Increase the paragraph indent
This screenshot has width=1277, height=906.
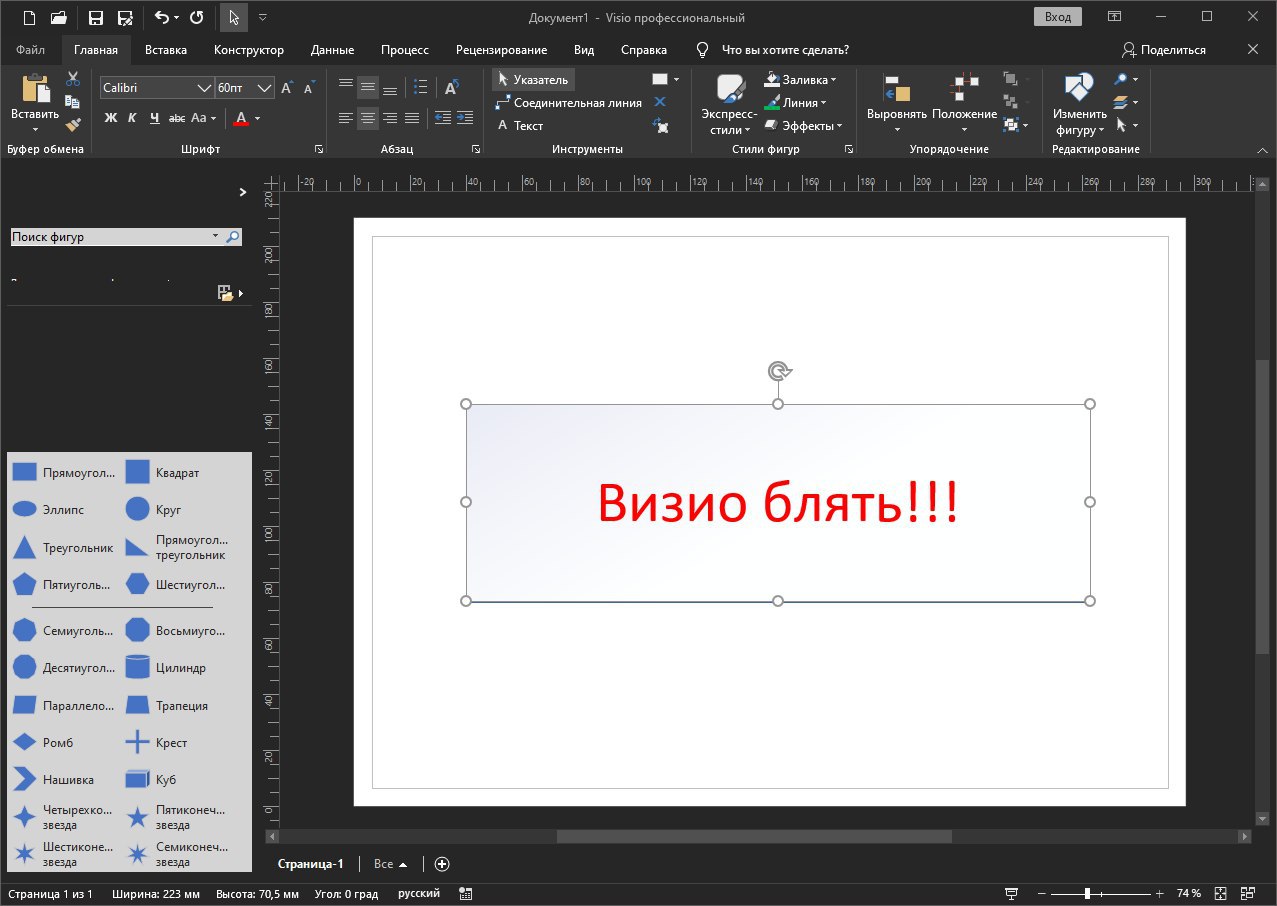pyautogui.click(x=465, y=118)
